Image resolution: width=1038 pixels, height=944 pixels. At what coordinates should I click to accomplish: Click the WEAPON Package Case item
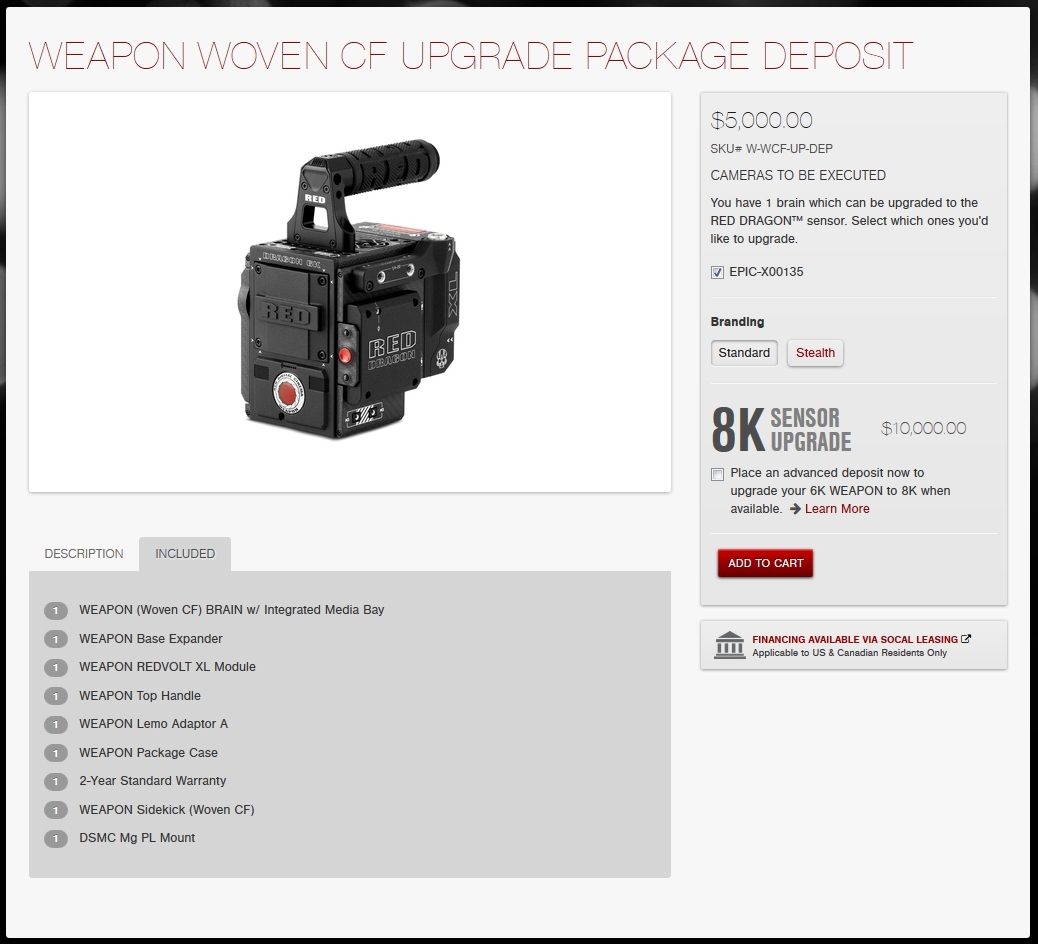tap(148, 753)
